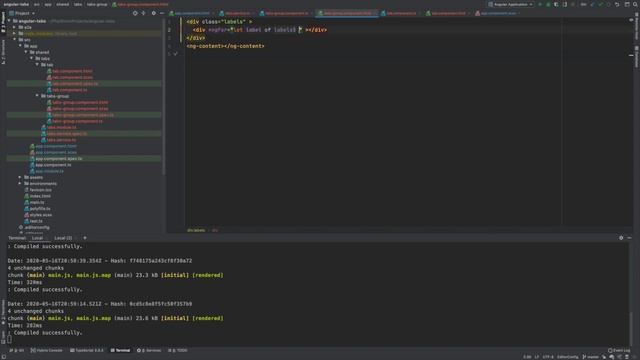Click the expand/collapse-all icon in Project panel header
This screenshot has height=360, width=640.
[143, 13]
